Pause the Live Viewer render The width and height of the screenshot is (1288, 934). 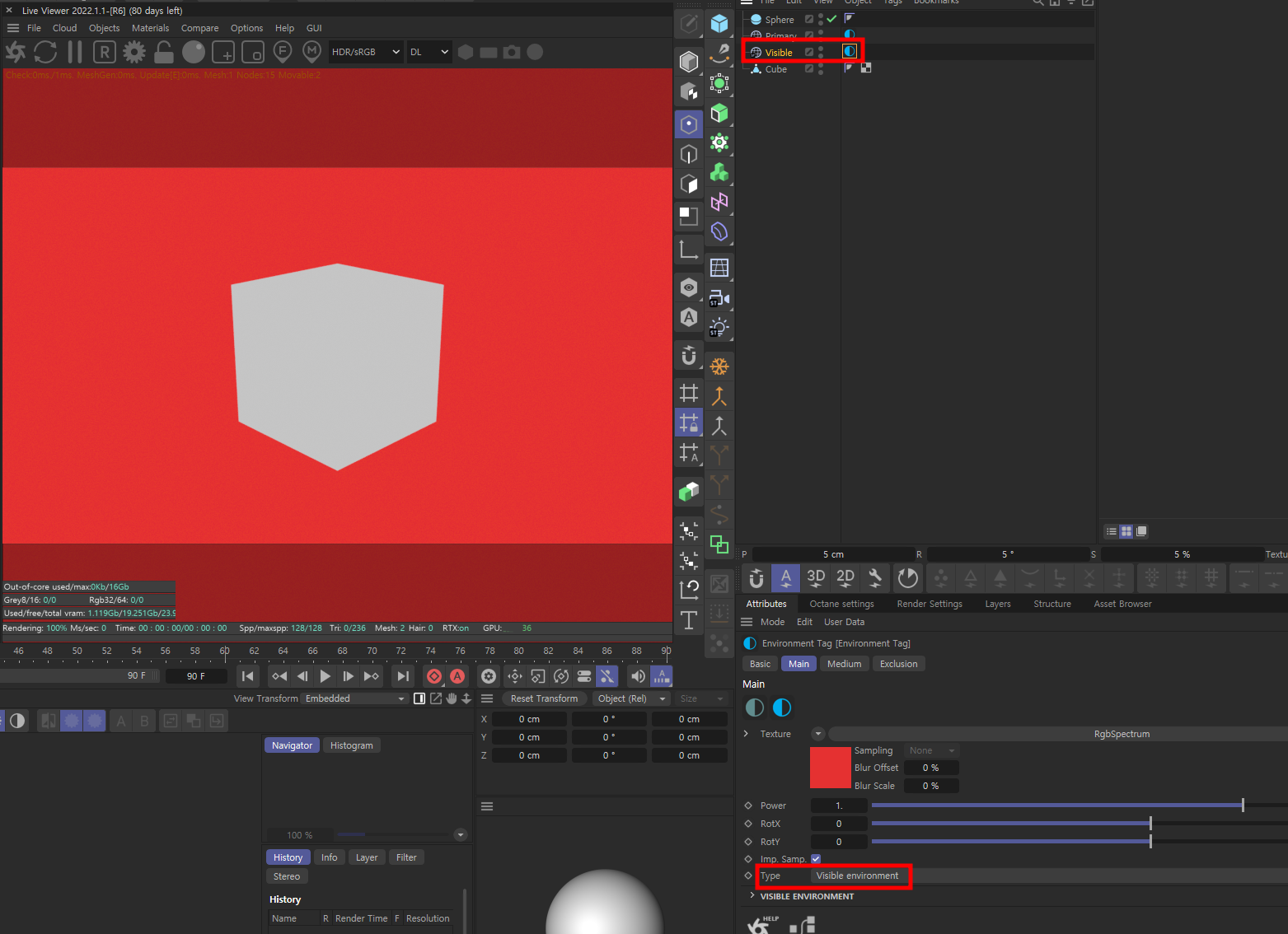pyautogui.click(x=75, y=52)
